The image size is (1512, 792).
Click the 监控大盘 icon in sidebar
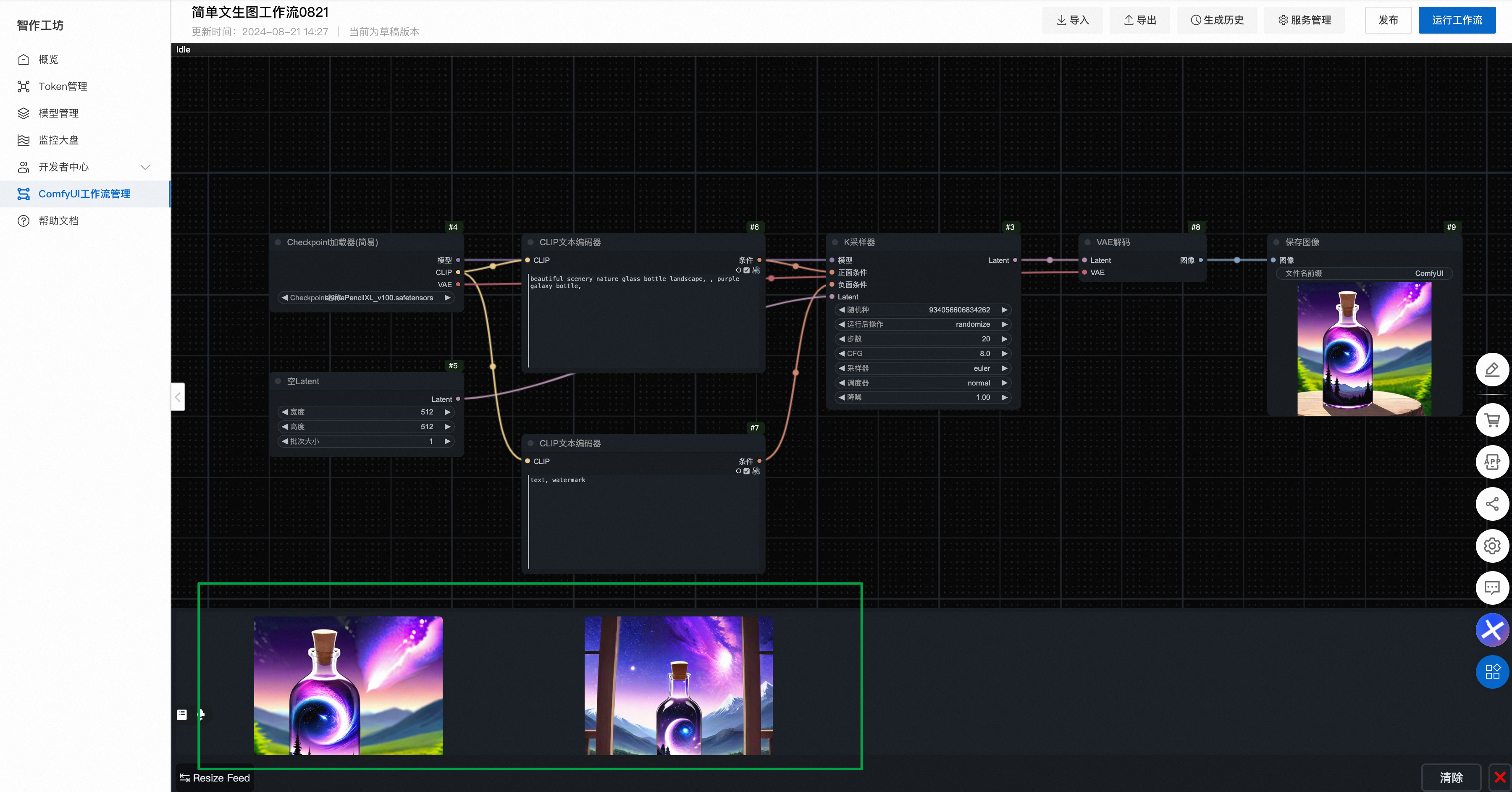(x=24, y=140)
